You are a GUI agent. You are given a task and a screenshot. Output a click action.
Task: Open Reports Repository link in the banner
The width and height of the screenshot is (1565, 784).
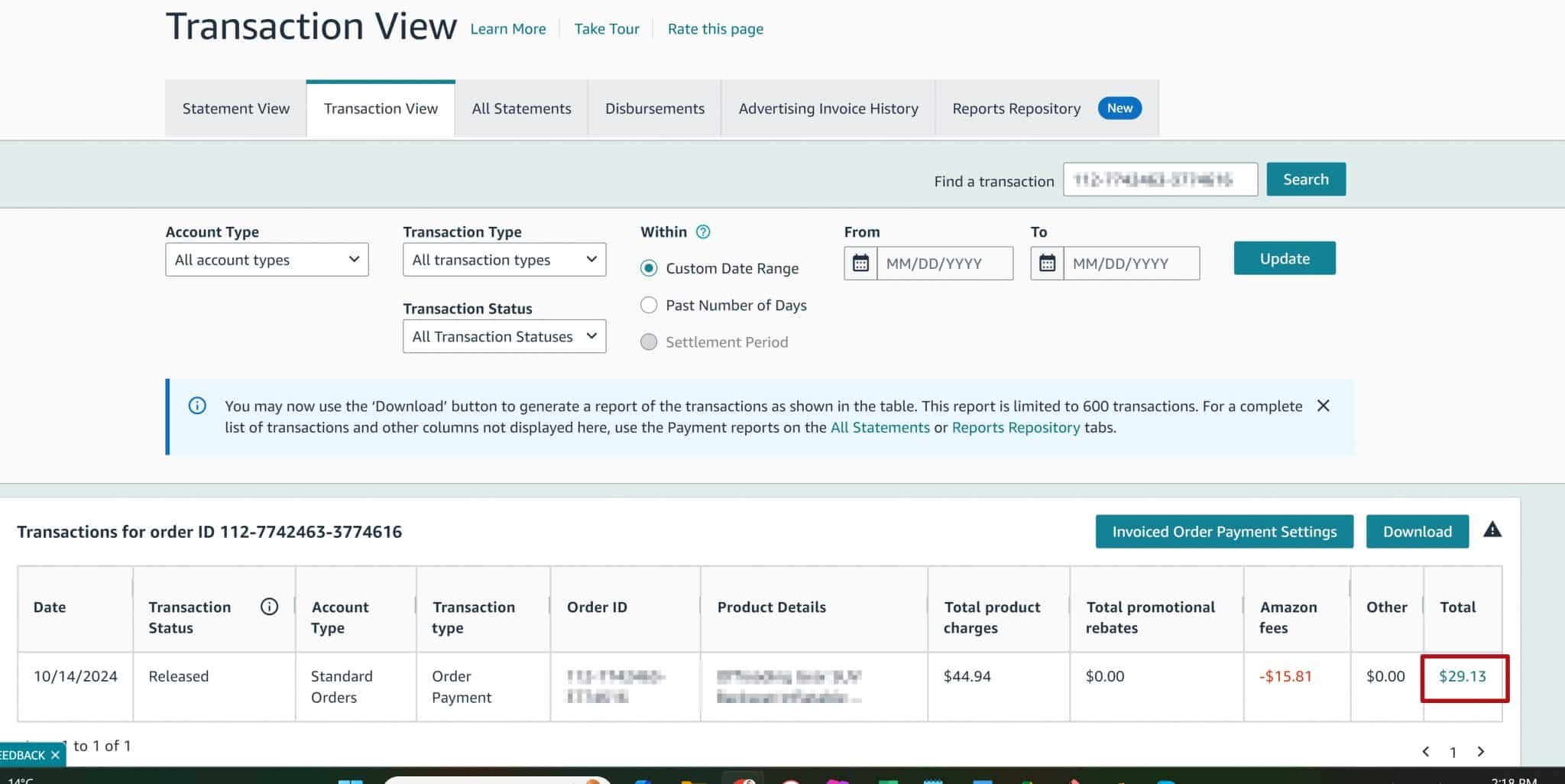tap(1016, 427)
